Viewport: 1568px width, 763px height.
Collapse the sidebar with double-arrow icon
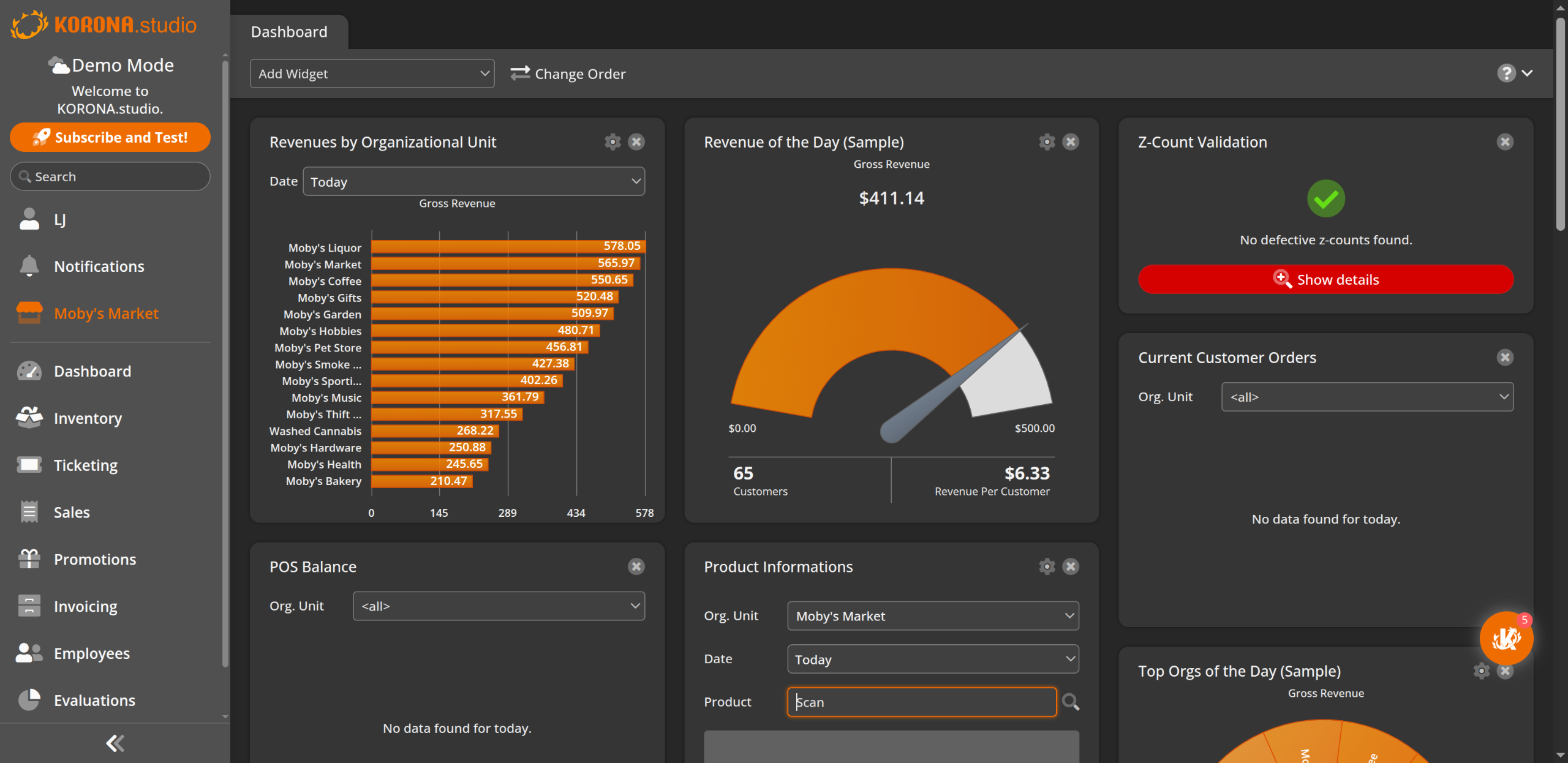(115, 743)
